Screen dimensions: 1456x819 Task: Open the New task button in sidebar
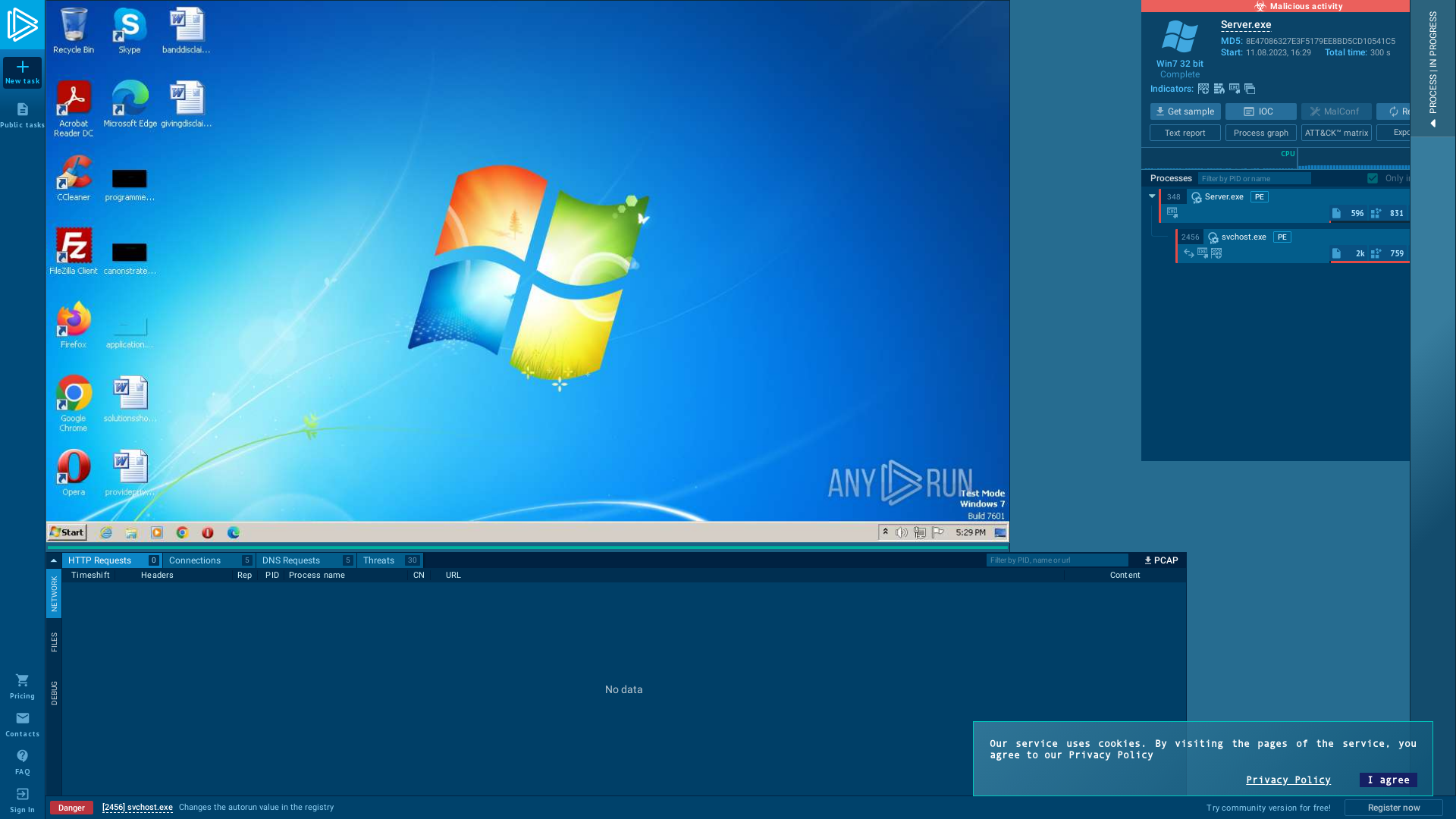tap(23, 72)
